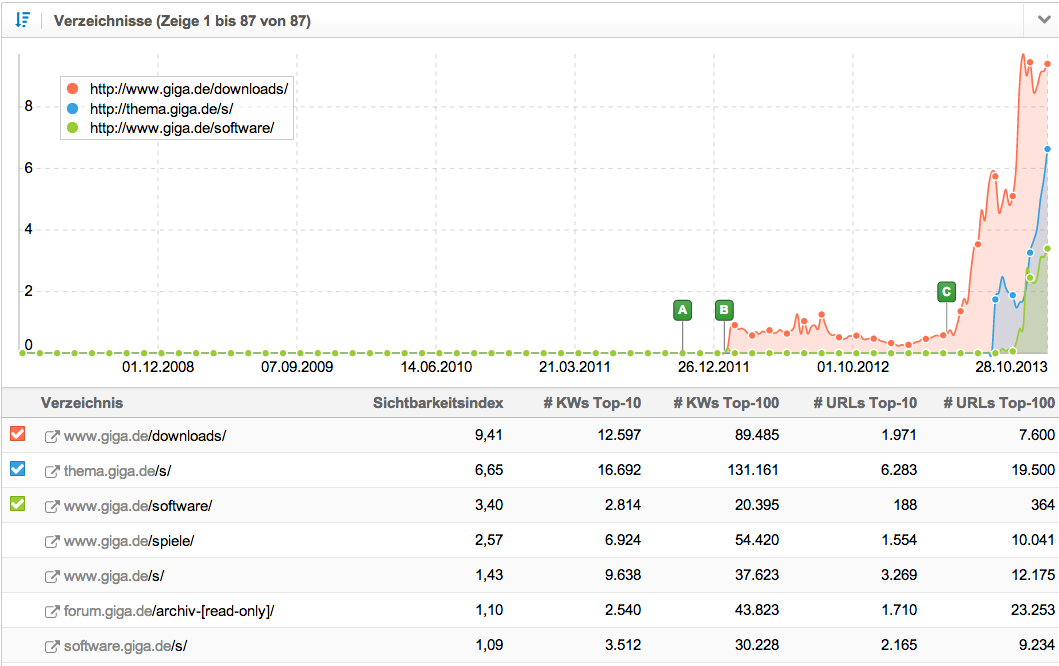The height and width of the screenshot is (666, 1059).
Task: Click event marker A on the chart
Action: [x=682, y=310]
